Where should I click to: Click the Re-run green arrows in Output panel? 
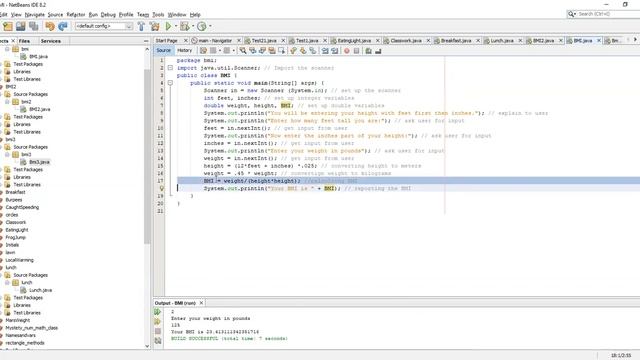(158, 312)
